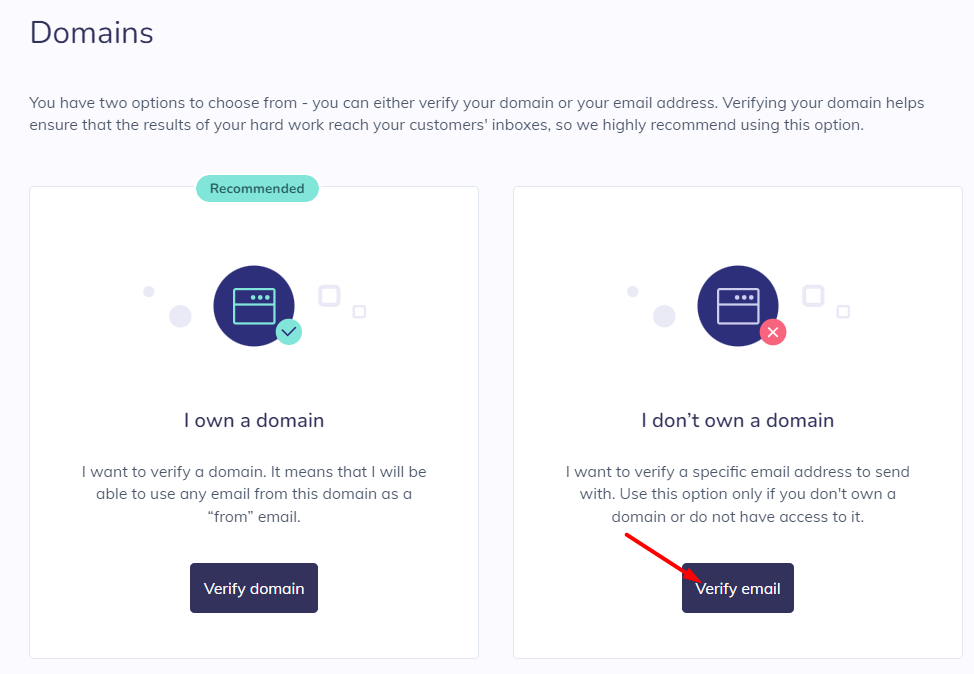Click the red arrow annotation

pos(663,558)
